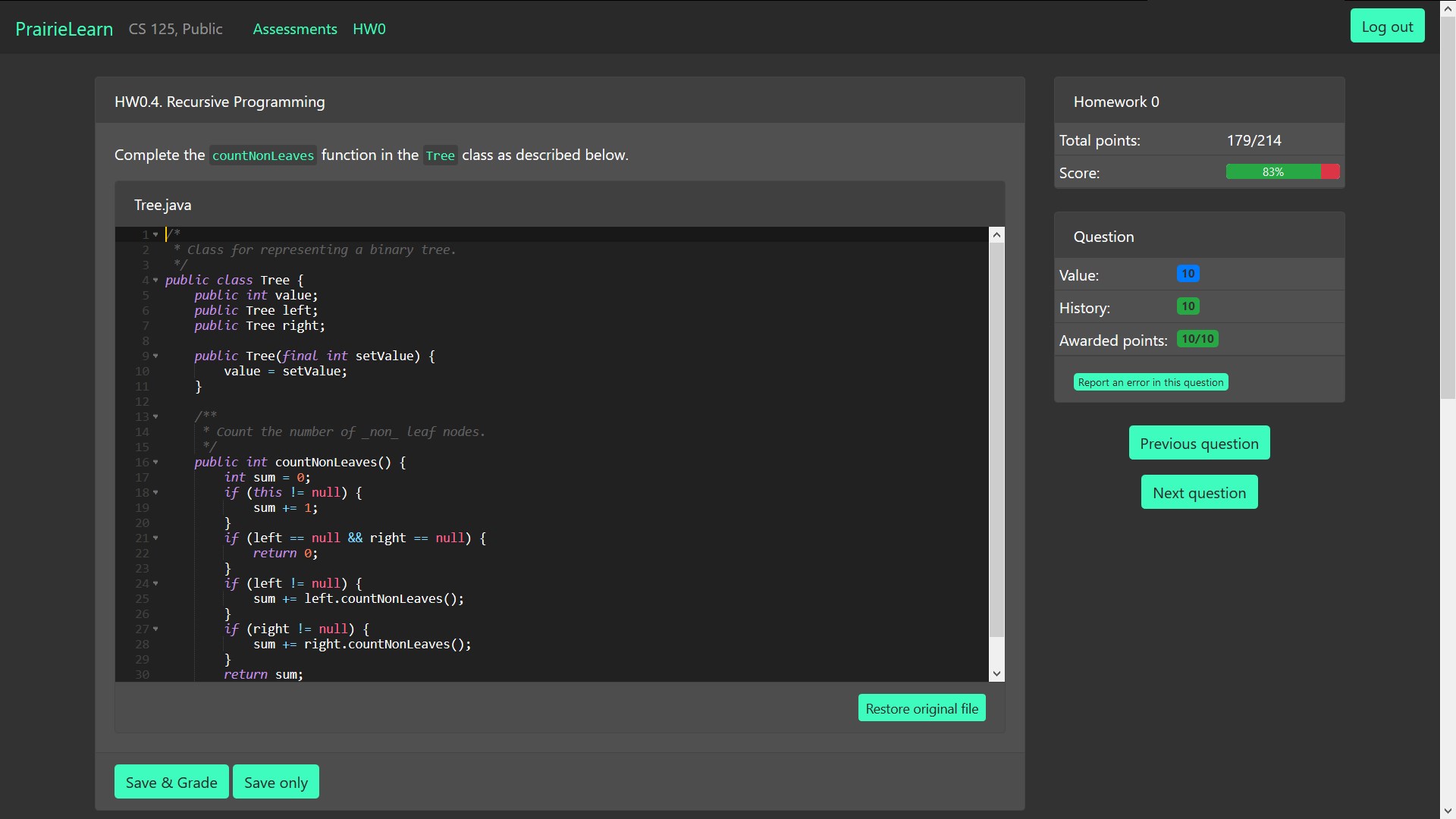Click the Save & Grade button
The image size is (1456, 819).
(x=171, y=782)
